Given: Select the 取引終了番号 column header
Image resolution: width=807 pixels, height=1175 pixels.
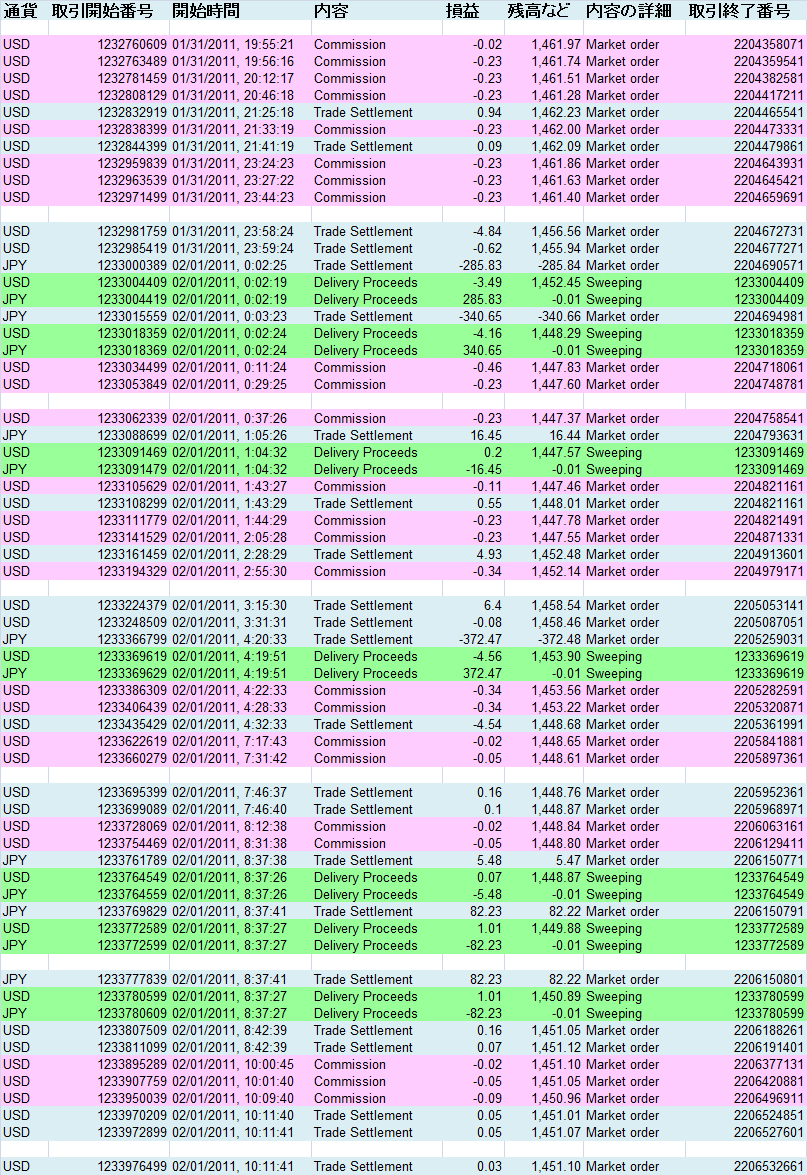Looking at the screenshot, I should (739, 11).
